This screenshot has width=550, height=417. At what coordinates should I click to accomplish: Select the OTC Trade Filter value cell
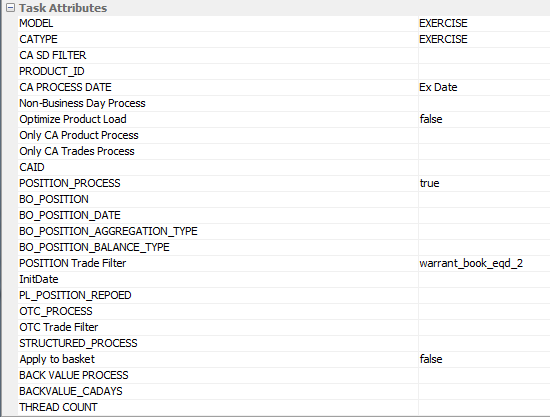(x=484, y=327)
